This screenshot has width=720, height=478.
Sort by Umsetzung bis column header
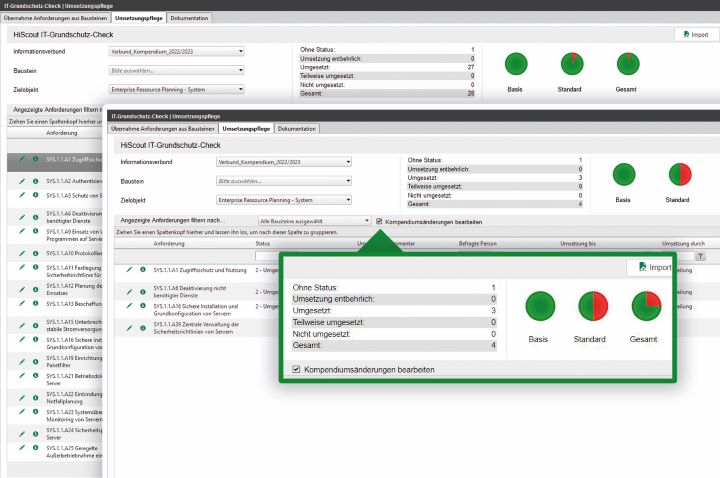pyautogui.click(x=578, y=243)
